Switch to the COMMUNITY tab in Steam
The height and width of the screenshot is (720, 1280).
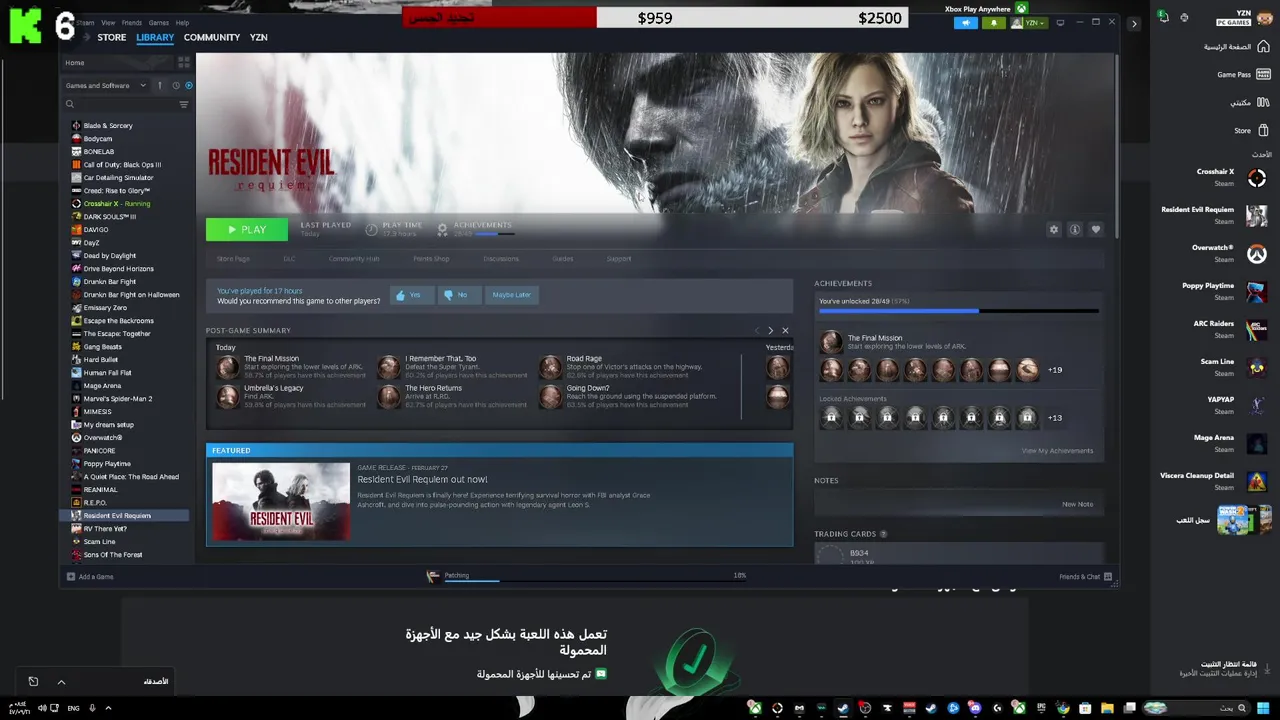pos(212,37)
